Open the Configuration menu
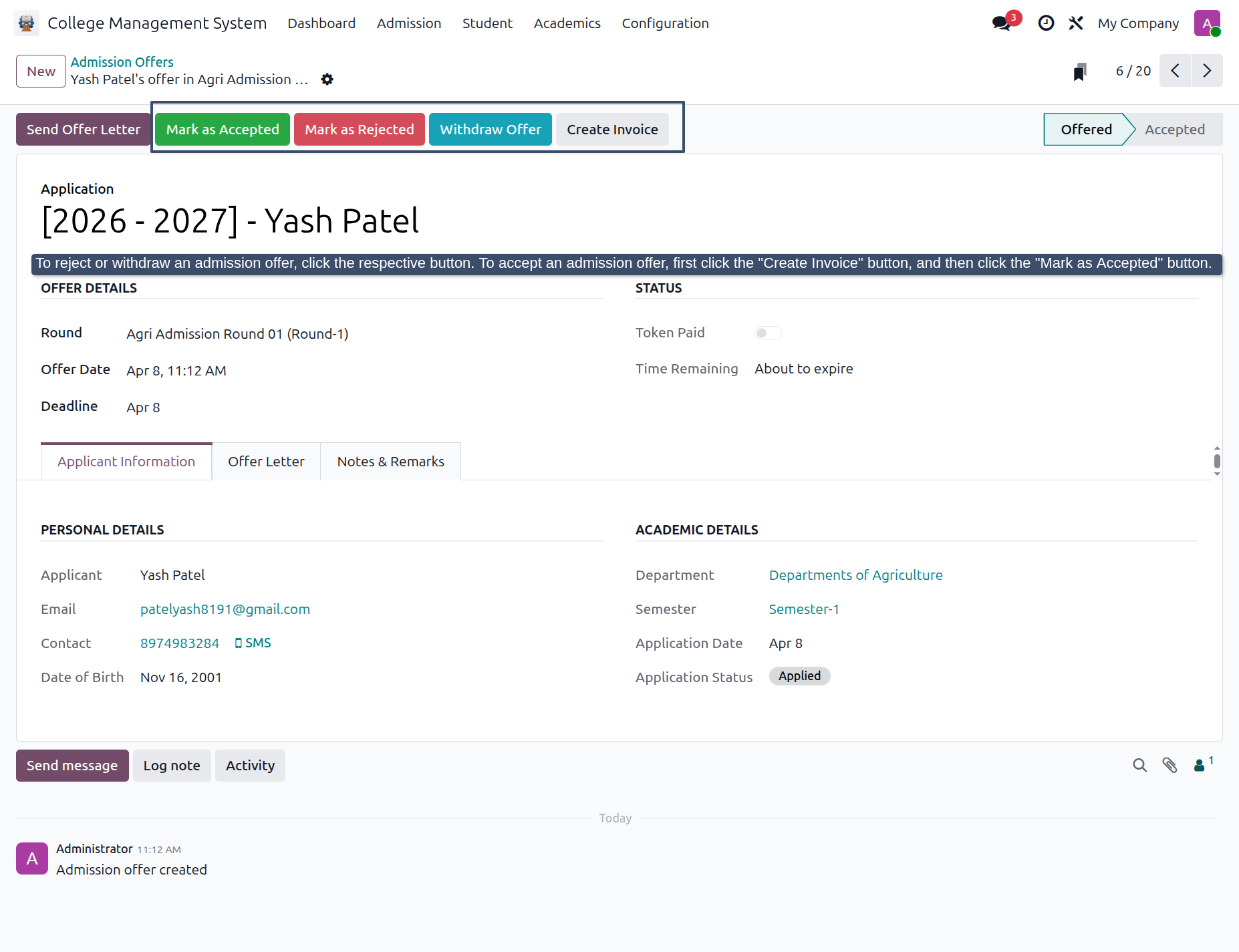The height and width of the screenshot is (952, 1239). click(665, 23)
